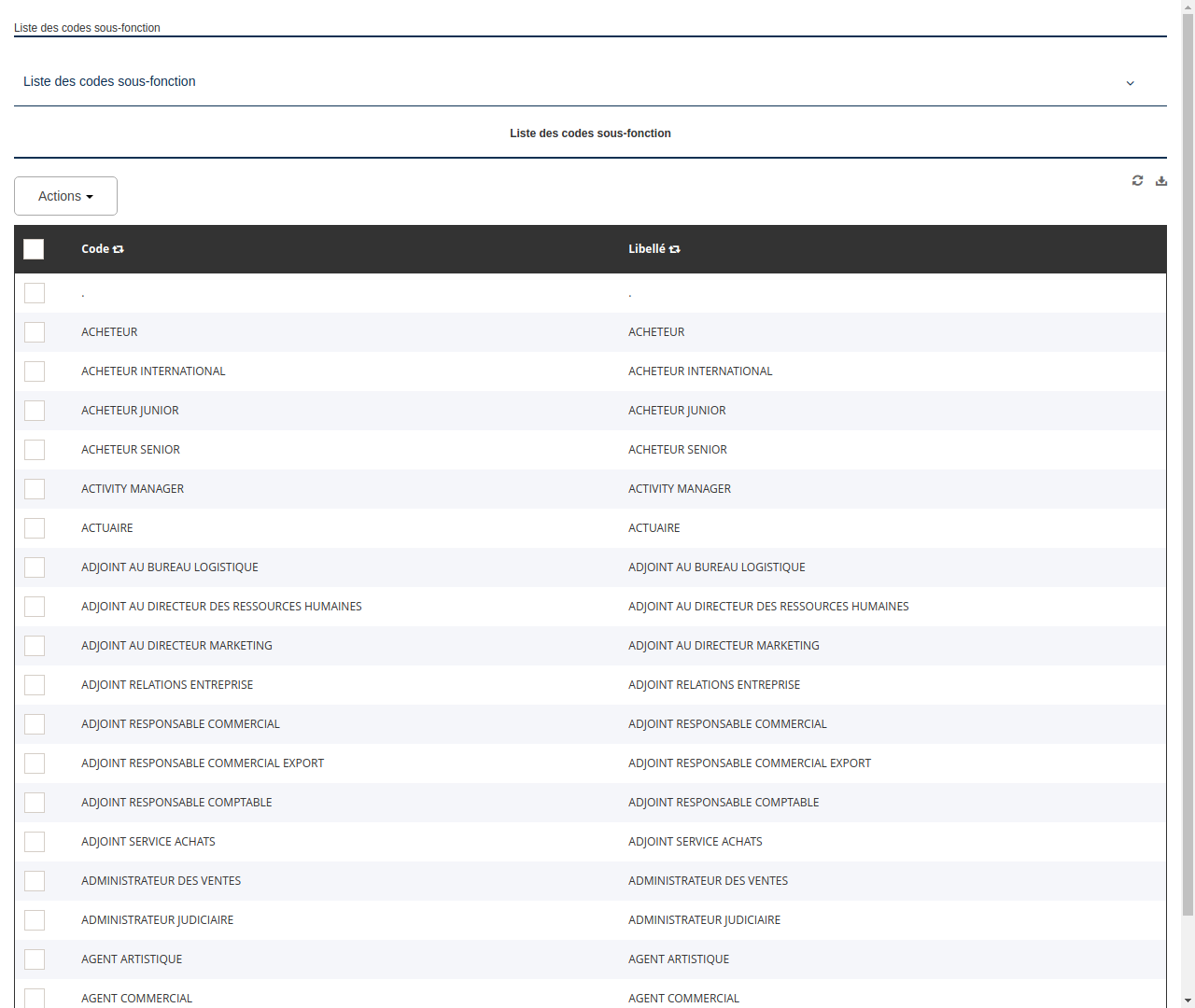The height and width of the screenshot is (1008, 1195).
Task: Click the ADJOINT AU DIRECTEUR MARKETING libellé
Action: coord(724,645)
